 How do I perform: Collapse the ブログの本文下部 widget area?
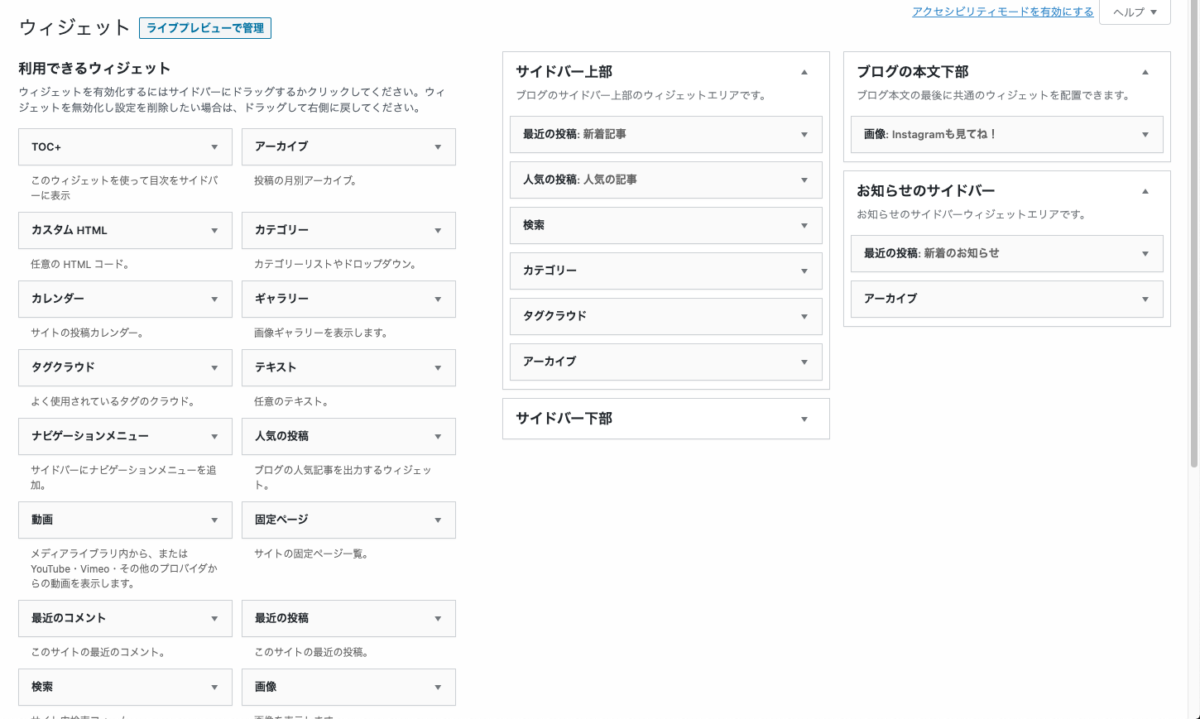1145,72
